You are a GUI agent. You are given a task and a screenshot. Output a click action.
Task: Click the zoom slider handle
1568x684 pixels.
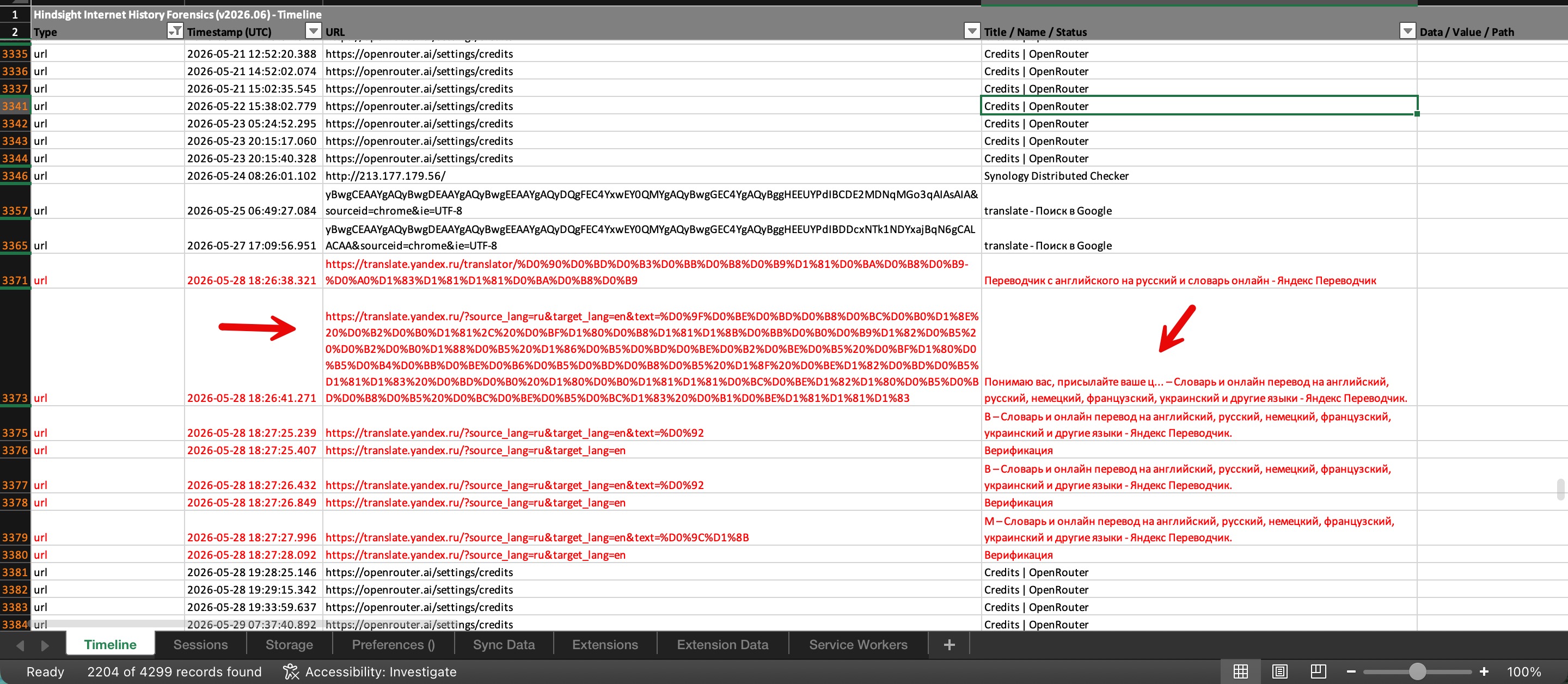click(1417, 671)
